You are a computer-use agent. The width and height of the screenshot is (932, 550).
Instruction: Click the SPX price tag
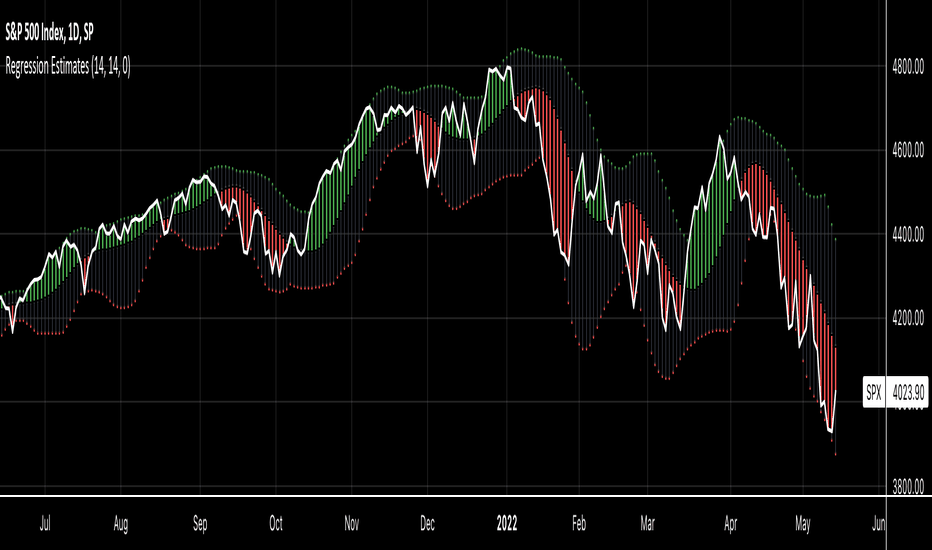[x=873, y=392]
